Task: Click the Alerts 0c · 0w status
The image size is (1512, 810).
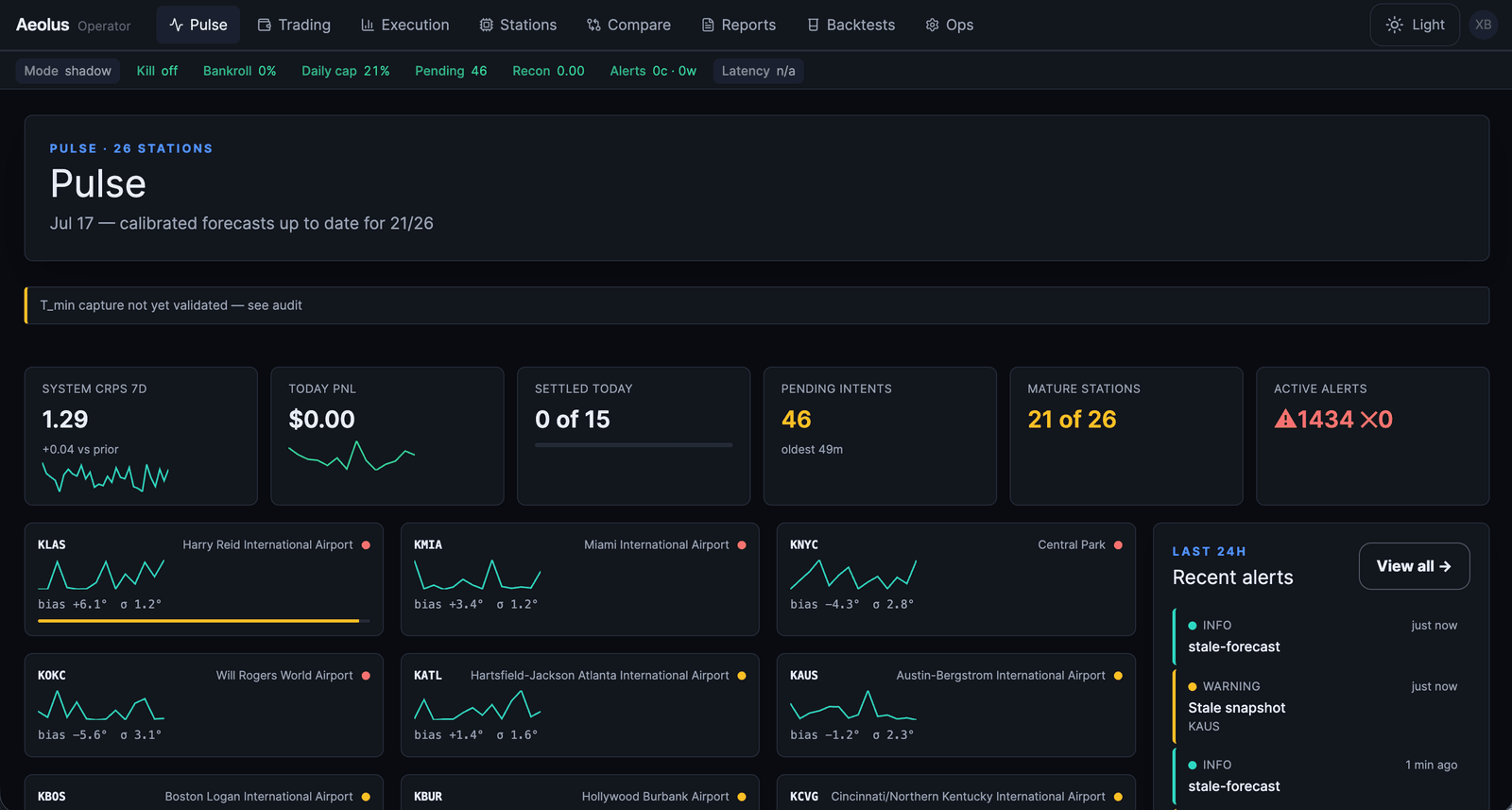Action: coord(653,71)
